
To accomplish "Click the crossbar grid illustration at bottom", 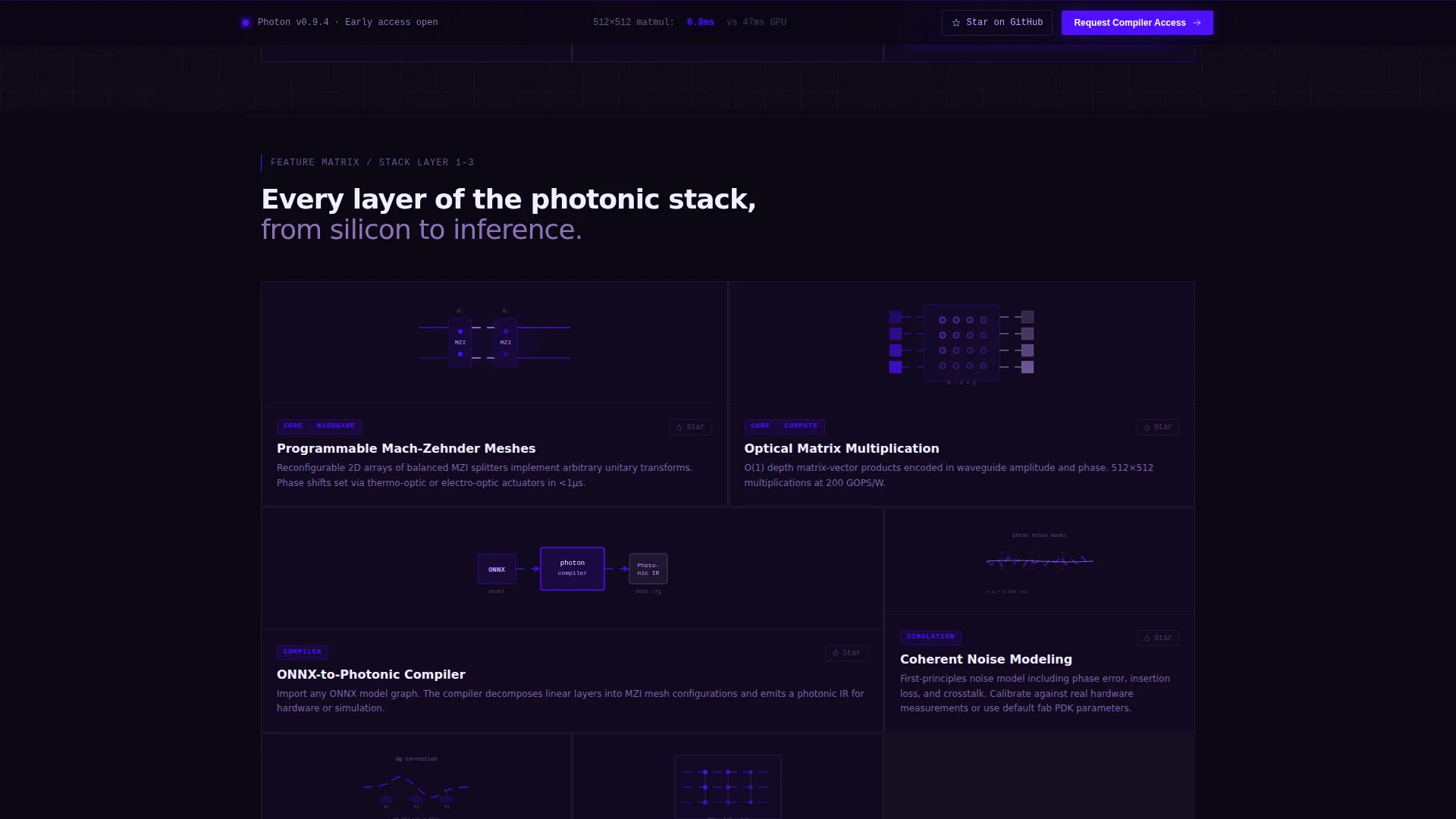I will [x=727, y=786].
